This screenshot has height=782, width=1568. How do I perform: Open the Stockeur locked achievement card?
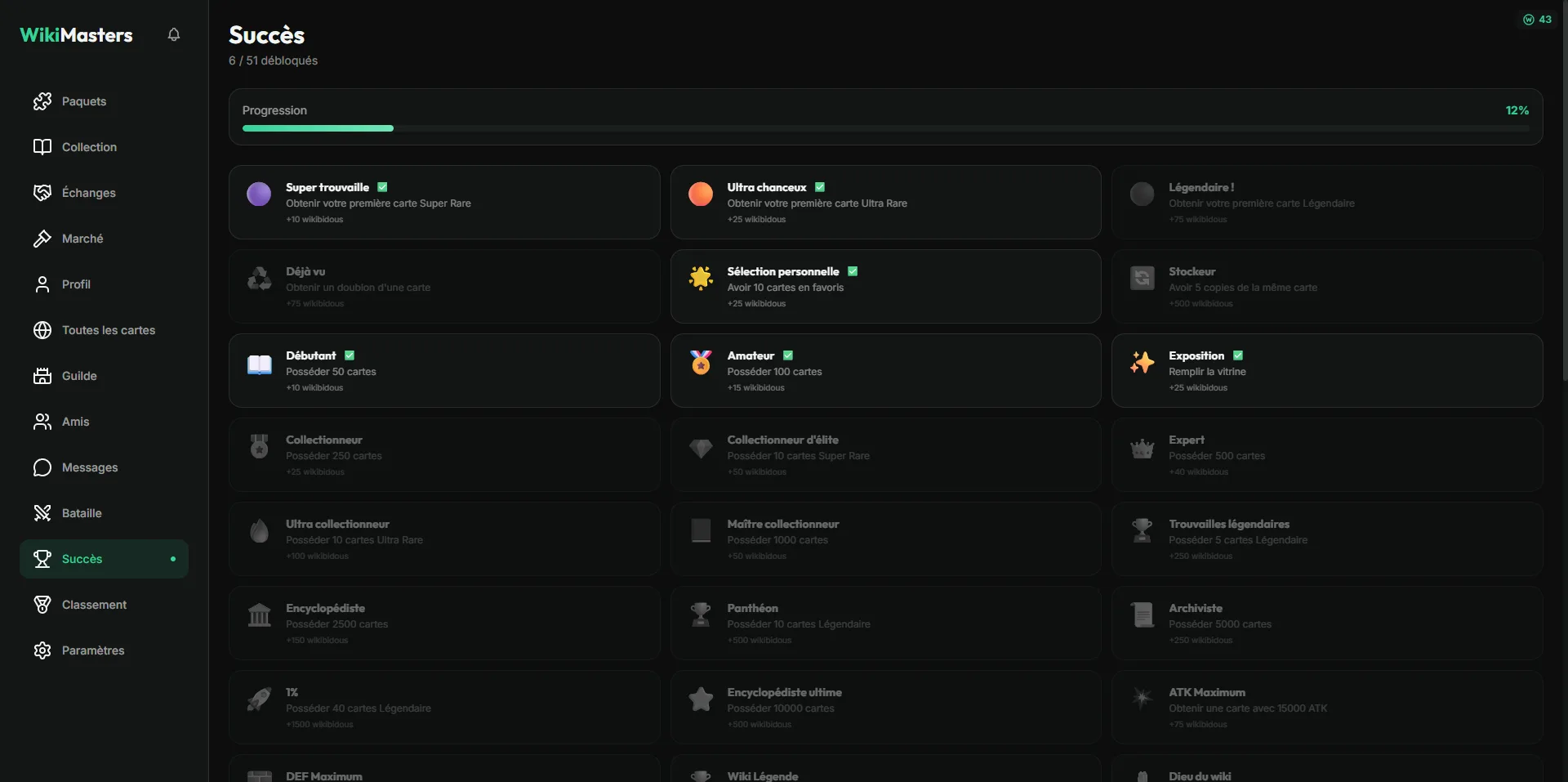click(x=1327, y=286)
